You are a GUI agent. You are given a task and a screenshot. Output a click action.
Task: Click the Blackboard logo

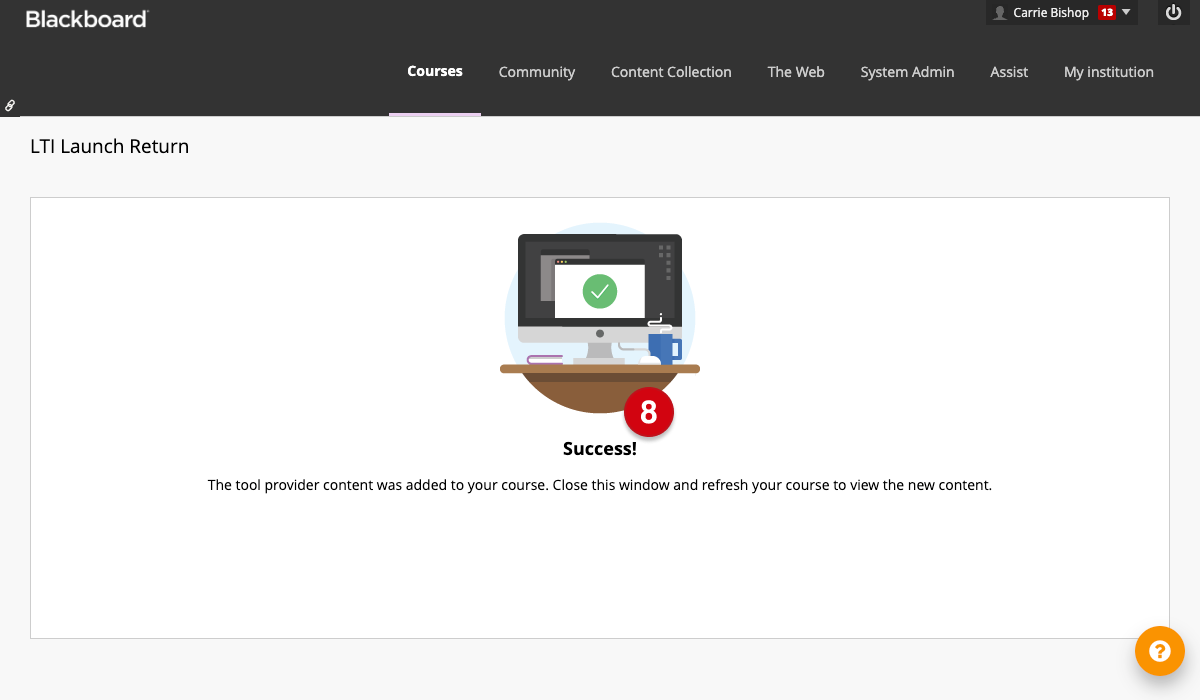87,19
